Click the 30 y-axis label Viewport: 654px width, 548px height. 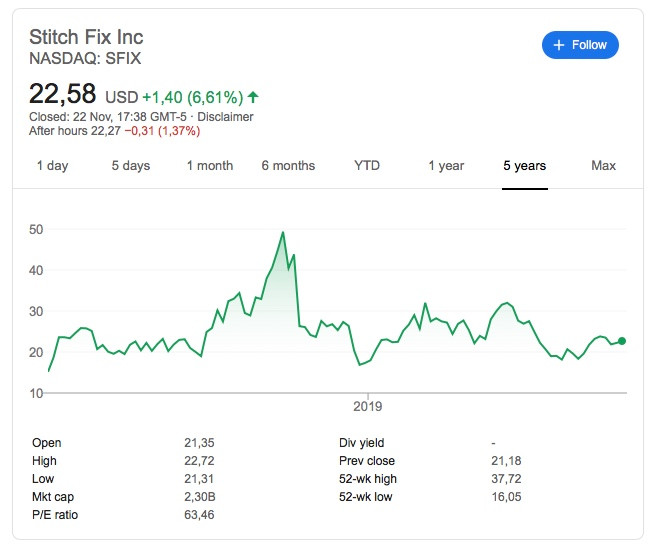36,311
